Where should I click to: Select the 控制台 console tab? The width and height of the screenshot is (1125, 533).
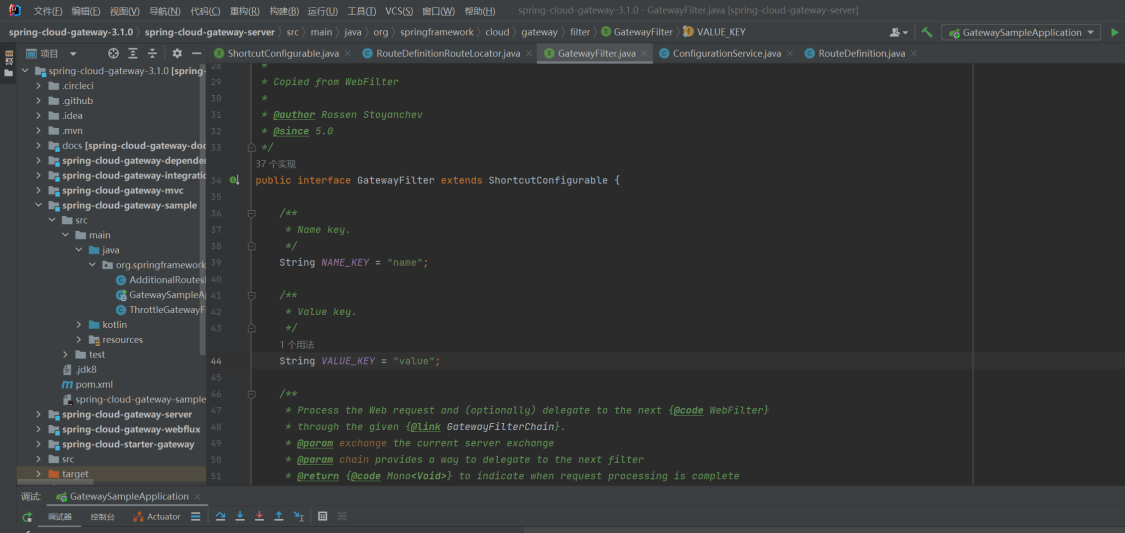(102, 517)
